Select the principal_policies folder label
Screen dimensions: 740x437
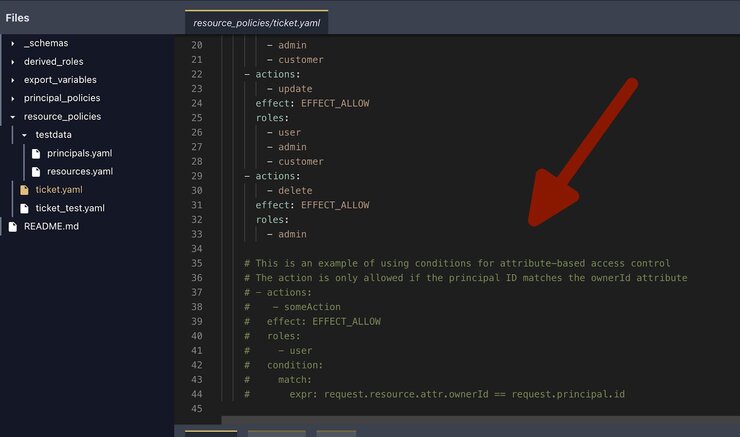[x=62, y=98]
